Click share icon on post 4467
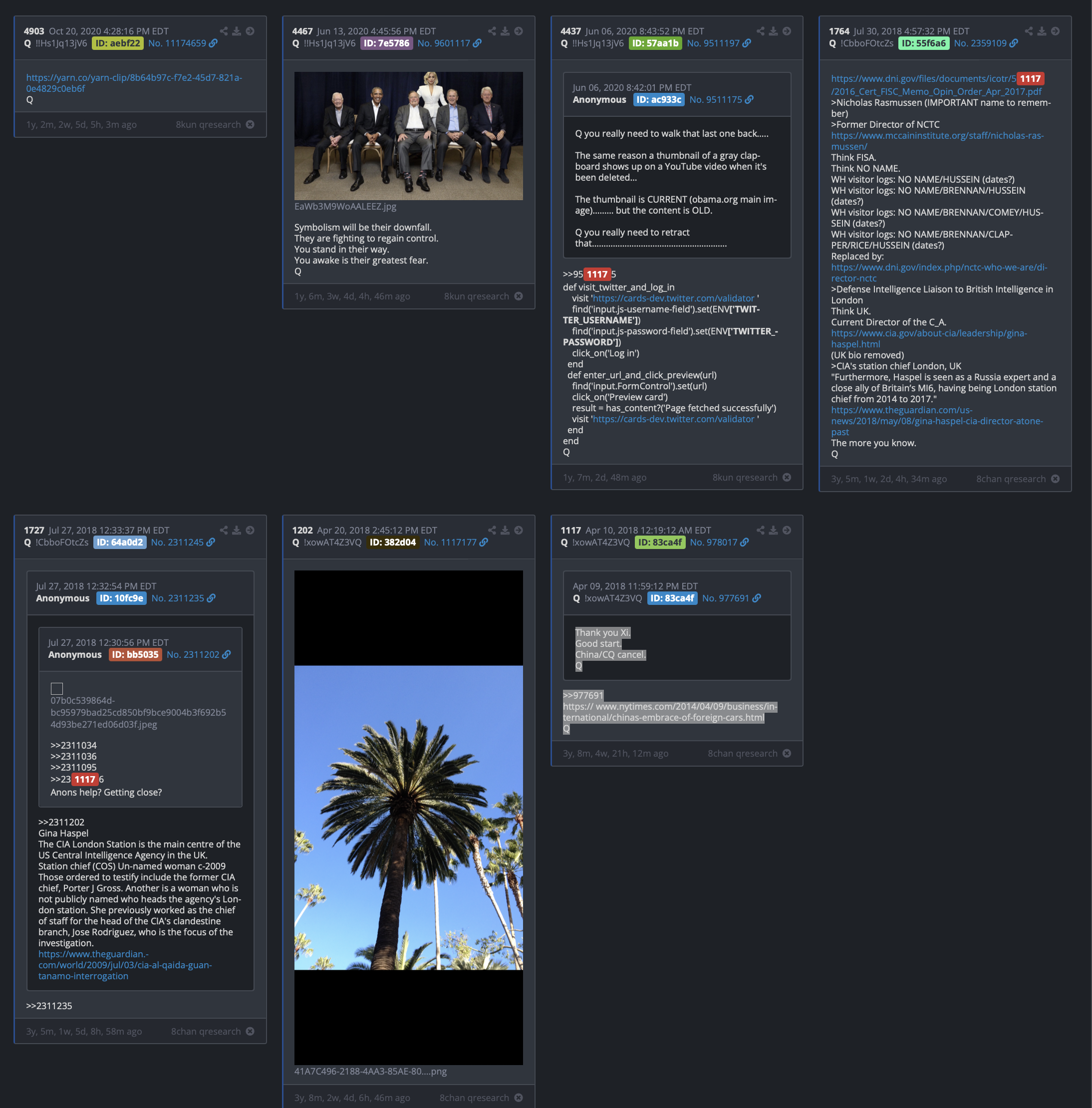Screen dimensions: 1092x1108 (x=492, y=31)
